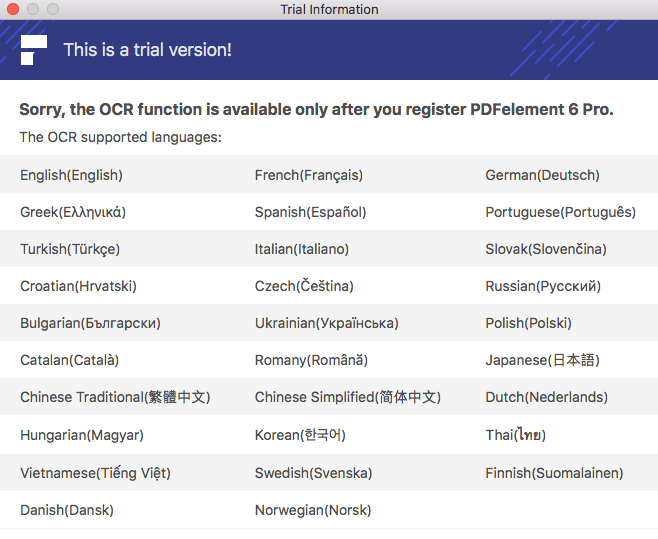Select the Finnish(Suomalainen) entry
The height and width of the screenshot is (539, 658).
click(x=554, y=473)
